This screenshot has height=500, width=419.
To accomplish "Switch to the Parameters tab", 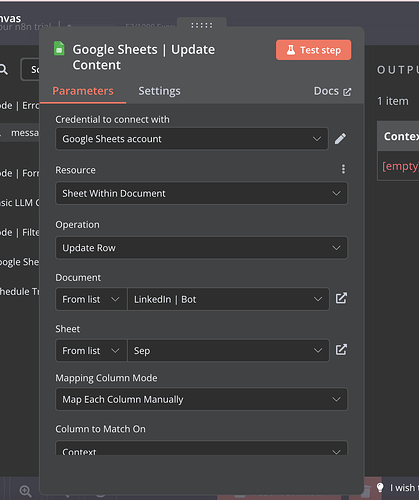I will pyautogui.click(x=83, y=91).
